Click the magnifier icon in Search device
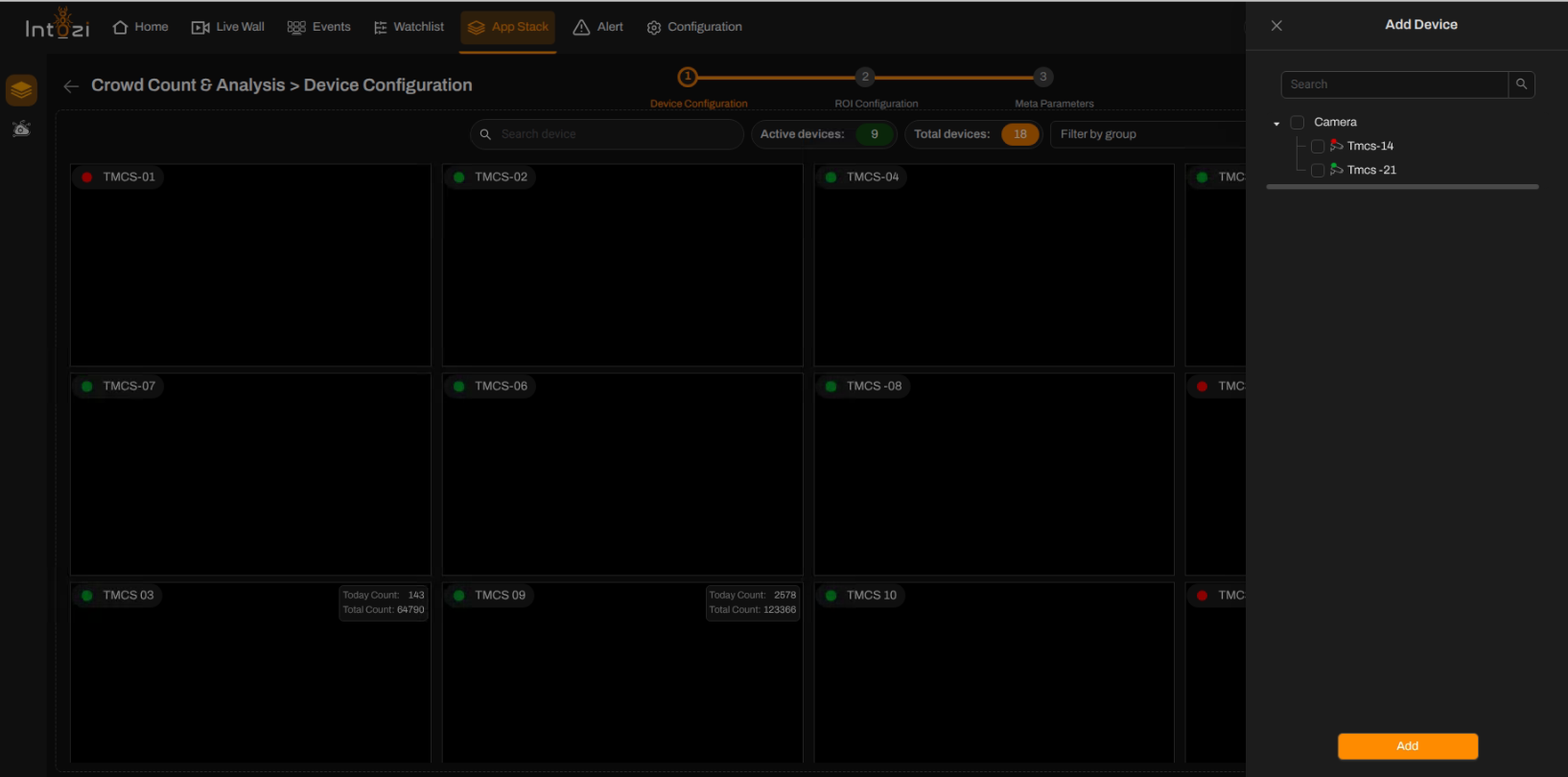 (485, 134)
